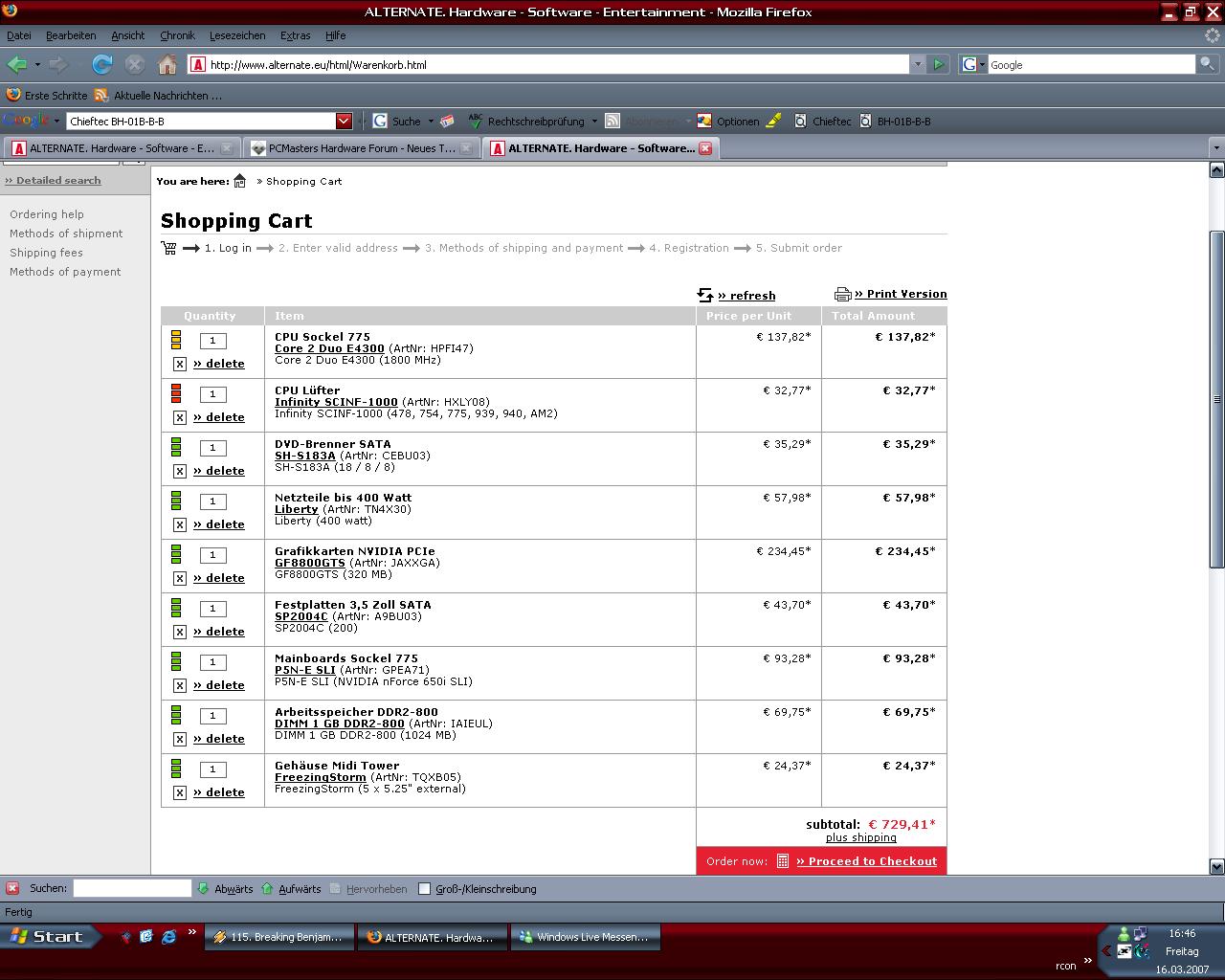Close the find bar with red X
The image size is (1225, 980).
click(12, 888)
